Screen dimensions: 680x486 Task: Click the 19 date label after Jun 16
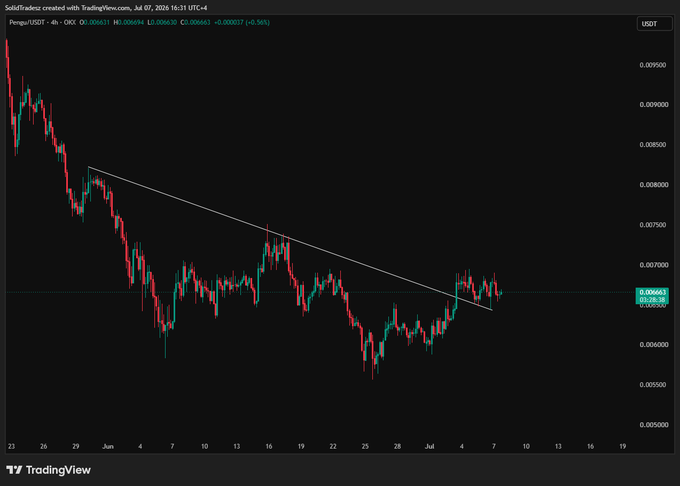click(301, 446)
